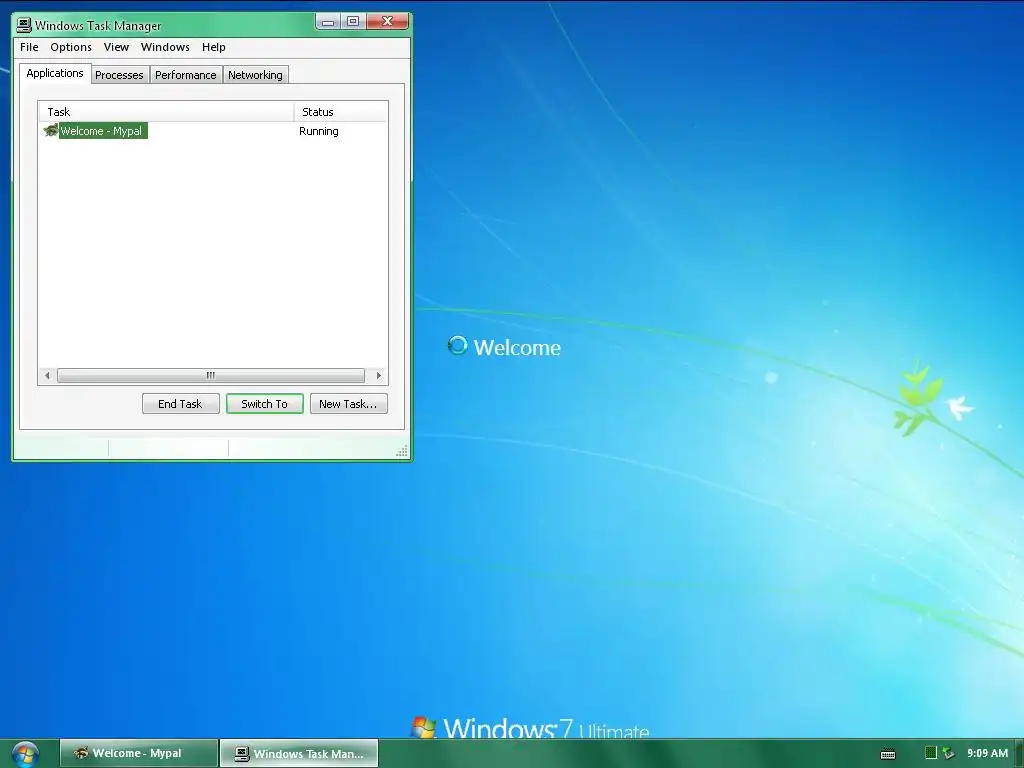Open the Options menu
Image resolution: width=1024 pixels, height=768 pixels.
[x=71, y=47]
